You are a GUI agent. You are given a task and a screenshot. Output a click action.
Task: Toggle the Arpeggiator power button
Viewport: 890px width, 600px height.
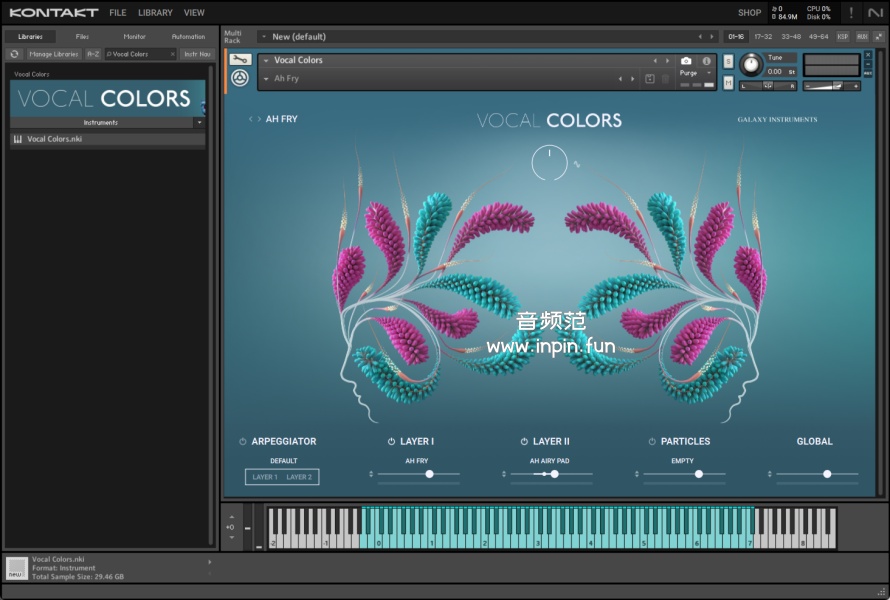click(242, 441)
